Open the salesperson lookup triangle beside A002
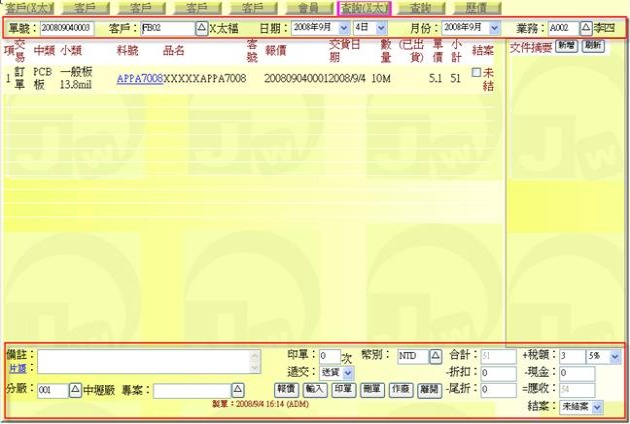 tap(586, 28)
